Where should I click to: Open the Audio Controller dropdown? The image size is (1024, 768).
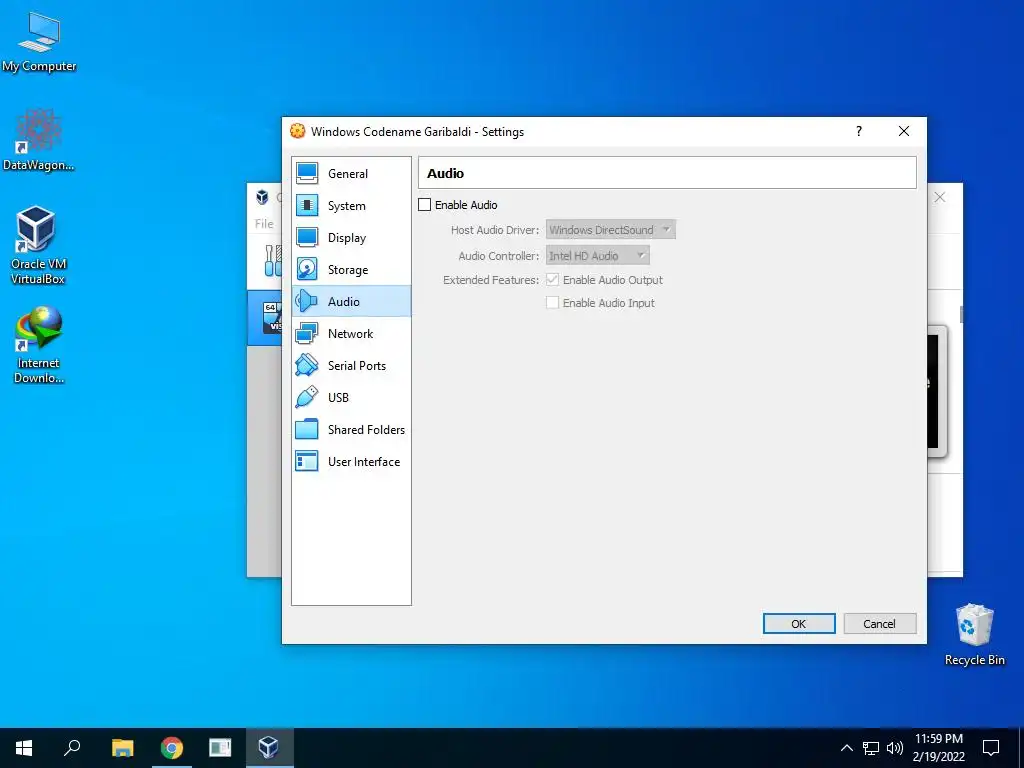point(598,256)
